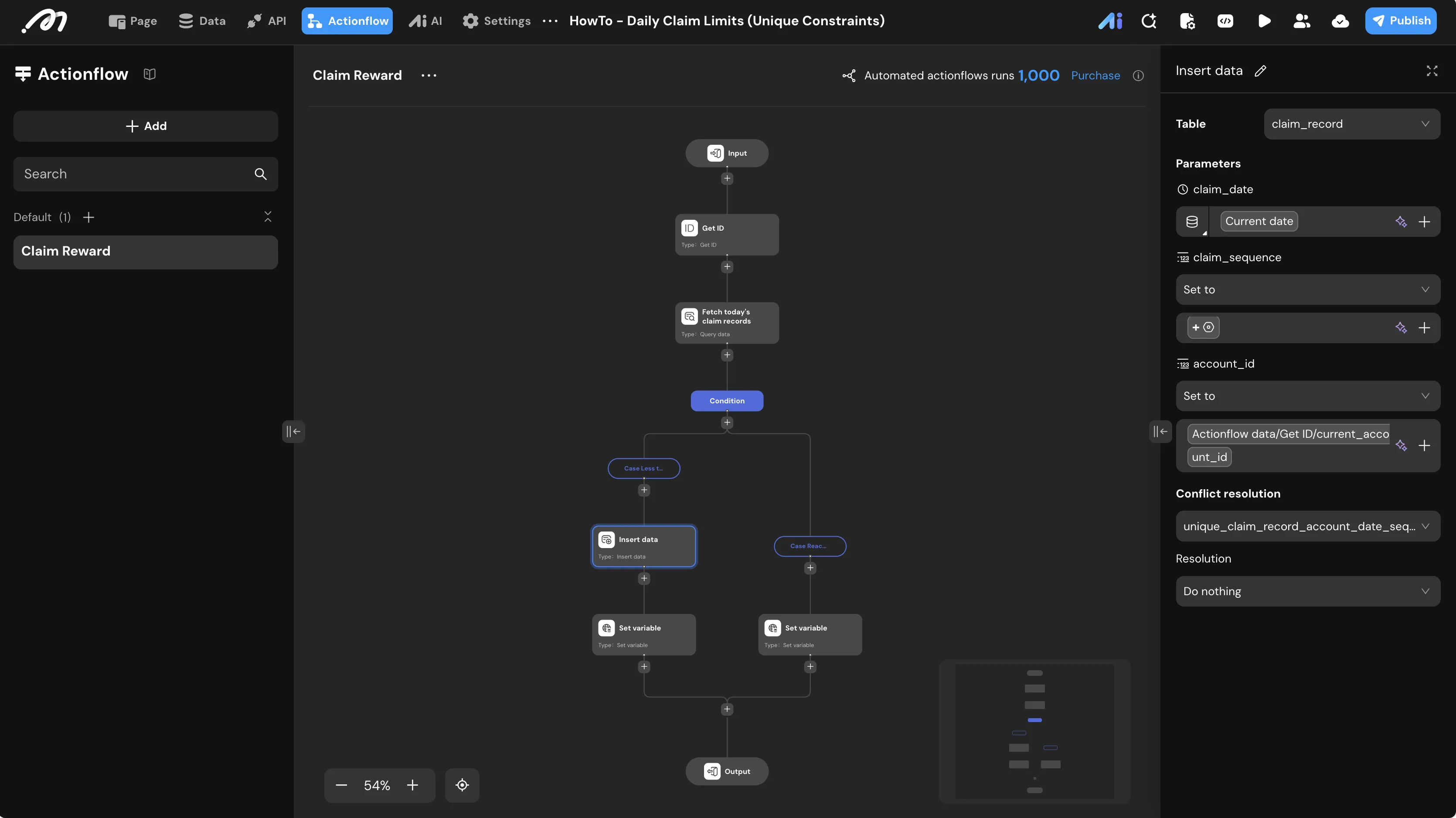Open the Resolution Do nothing dropdown
Screen dimensions: 1456x818
tap(1307, 591)
